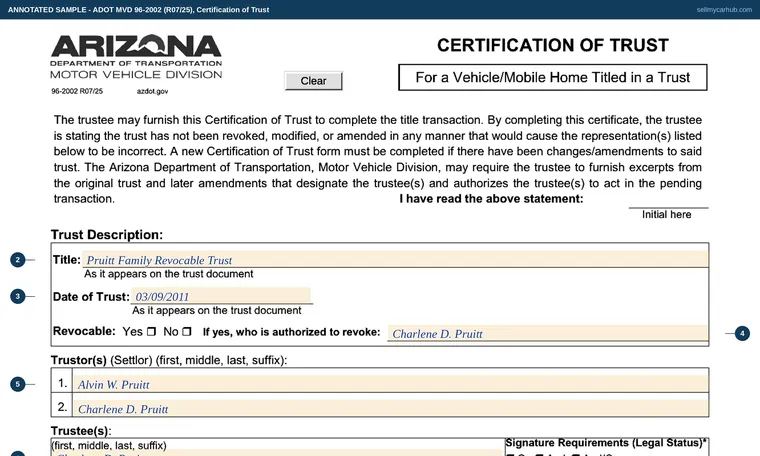This screenshot has height=456, width=760.
Task: Click the Certification of Trust heading
Action: [553, 45]
